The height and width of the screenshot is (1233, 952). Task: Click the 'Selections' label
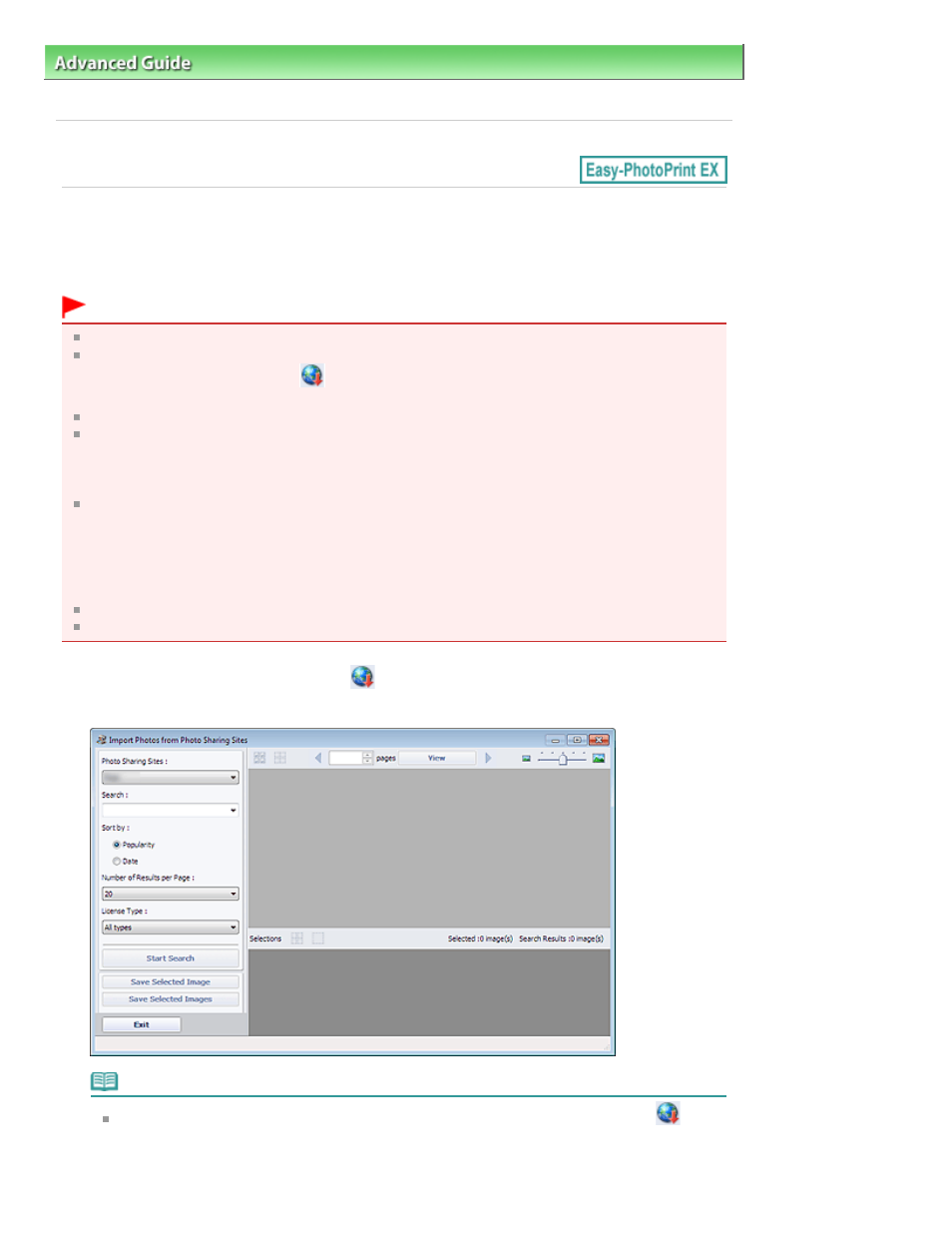[x=265, y=938]
